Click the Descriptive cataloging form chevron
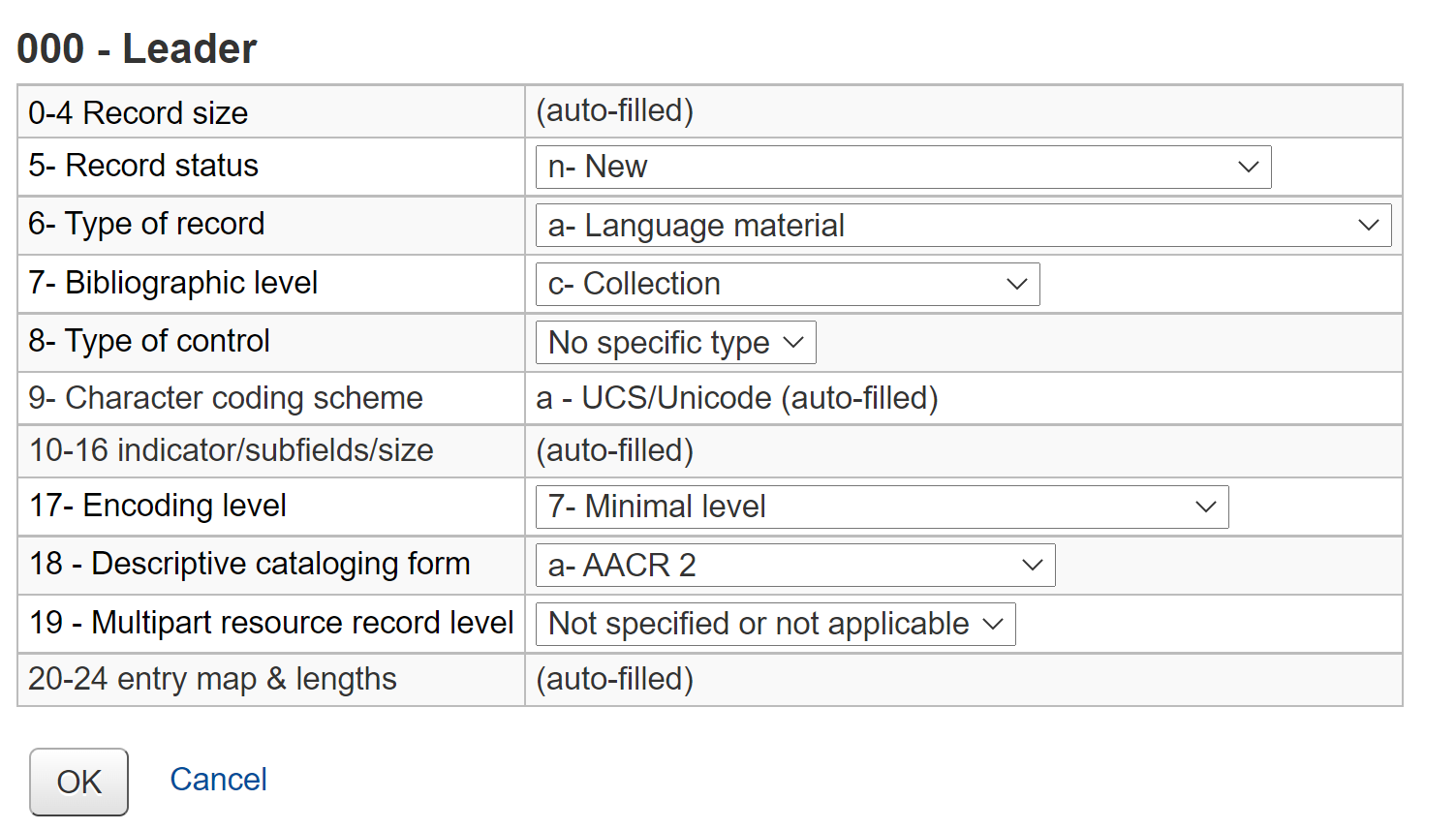Screen dimensions: 1456x830 pos(1031,565)
